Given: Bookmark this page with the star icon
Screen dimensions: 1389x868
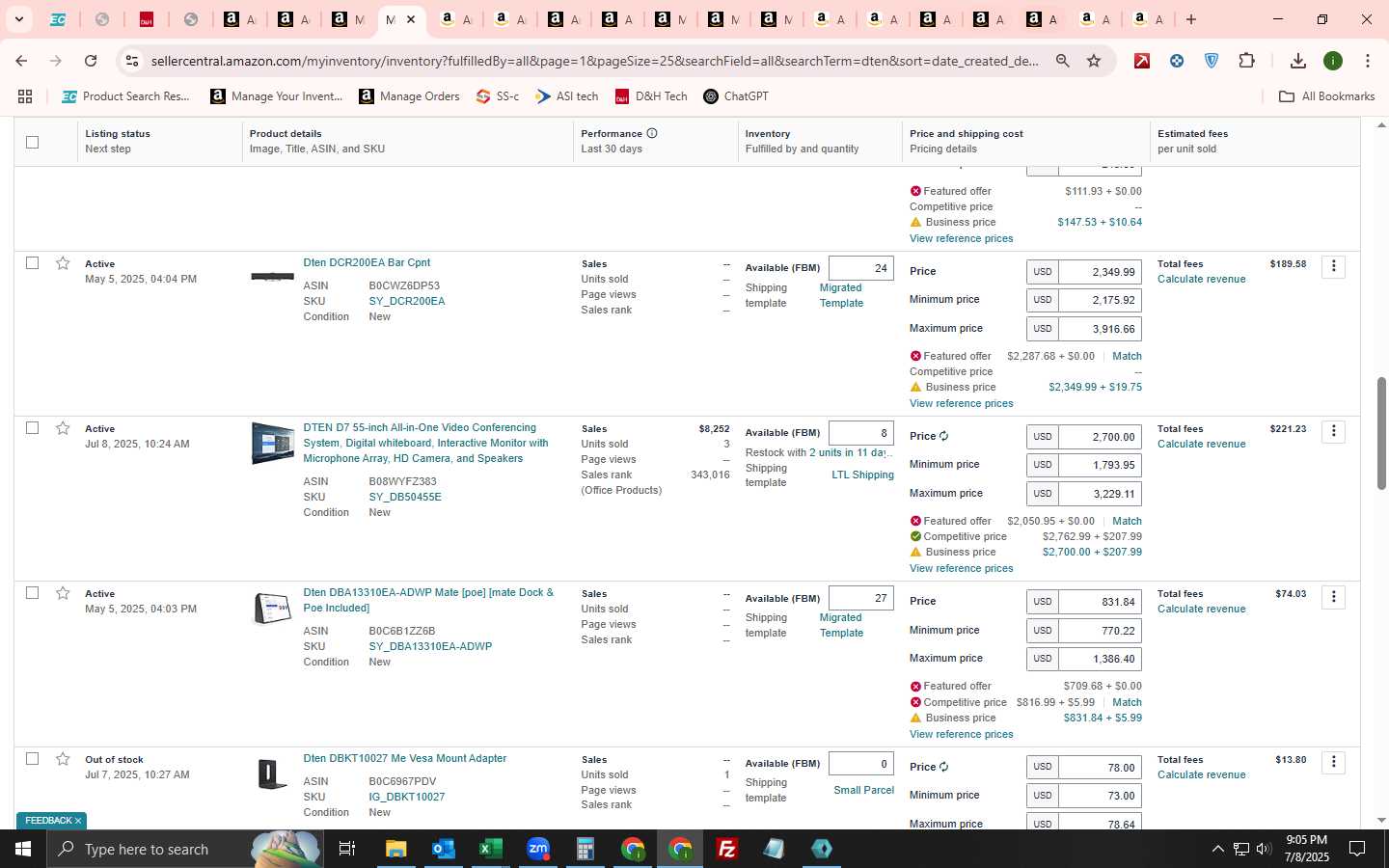Looking at the screenshot, I should point(1094,61).
